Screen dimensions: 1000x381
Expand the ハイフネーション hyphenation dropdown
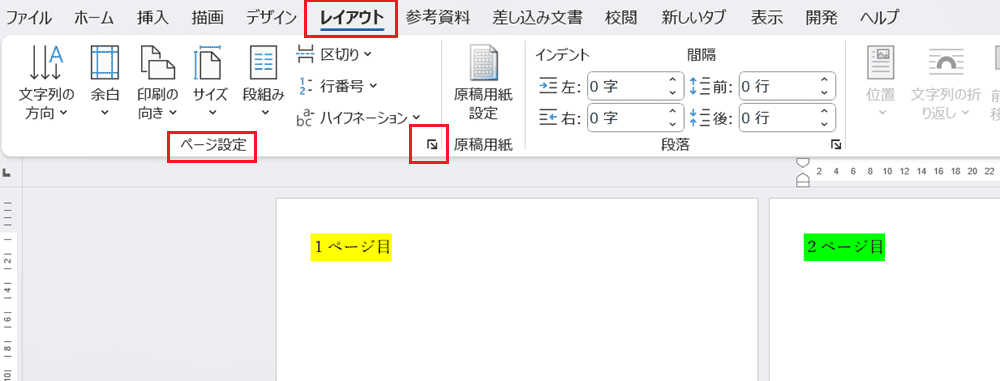[358, 117]
